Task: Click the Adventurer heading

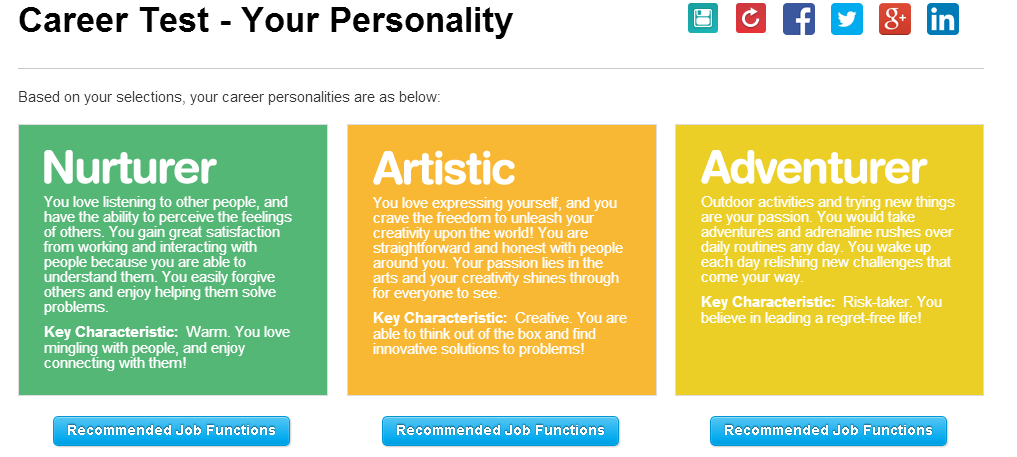Action: coord(814,167)
